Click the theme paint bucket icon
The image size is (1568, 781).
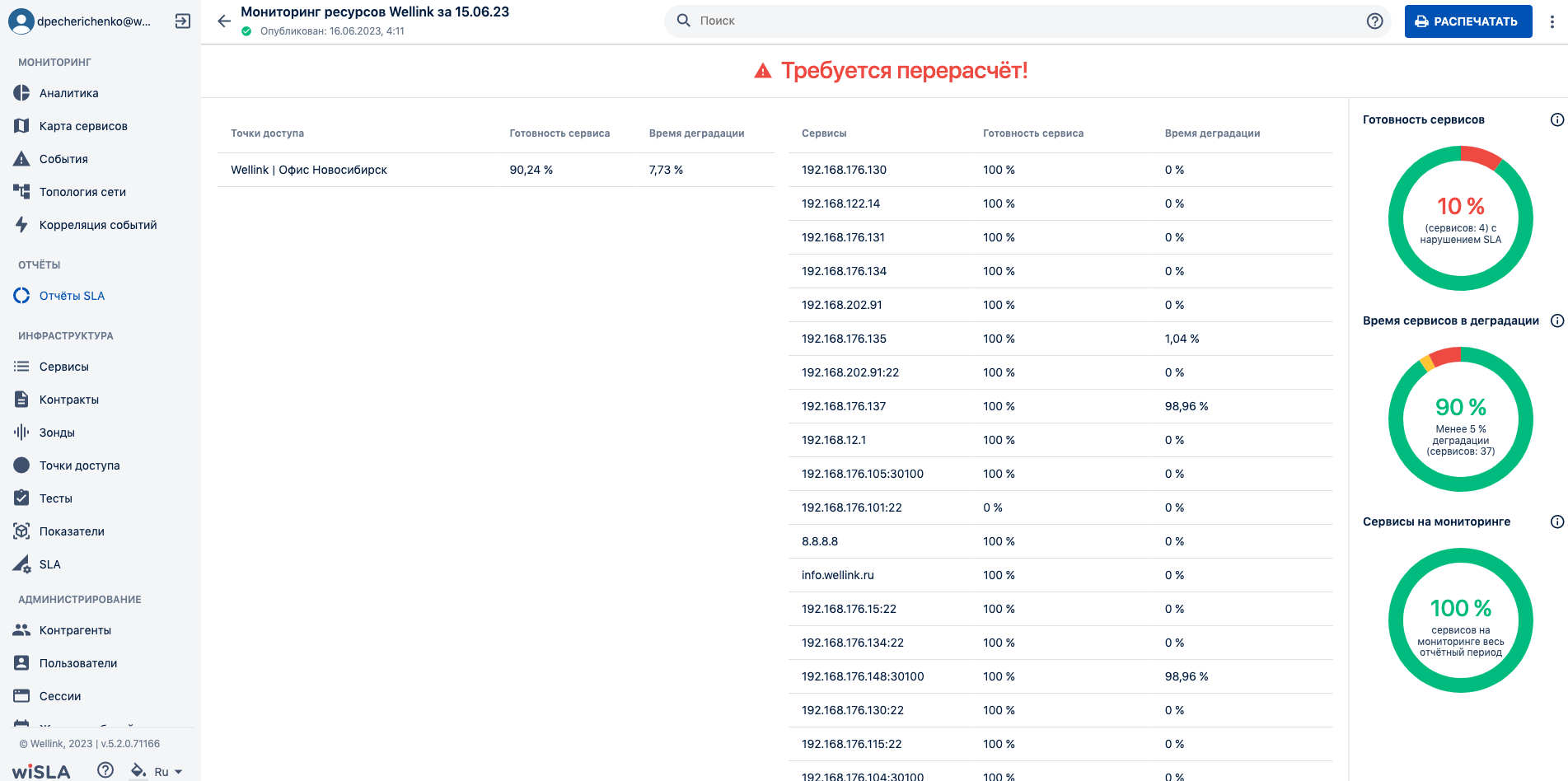pyautogui.click(x=138, y=771)
